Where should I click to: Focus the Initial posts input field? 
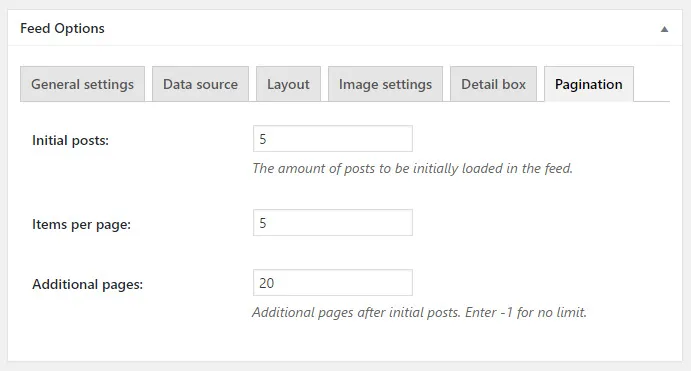[x=333, y=139]
